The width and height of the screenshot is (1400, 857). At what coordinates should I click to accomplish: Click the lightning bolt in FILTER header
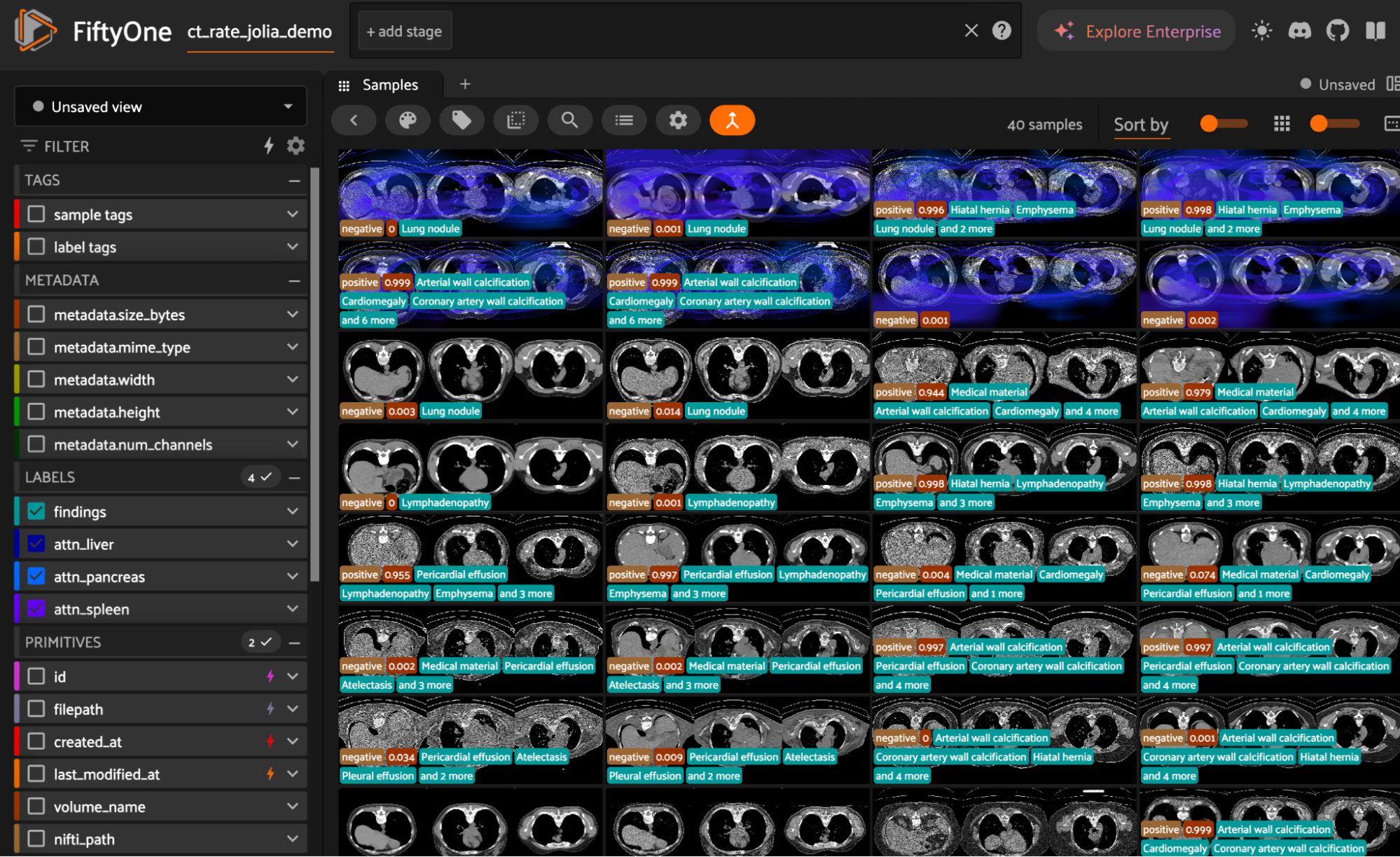pyautogui.click(x=269, y=146)
